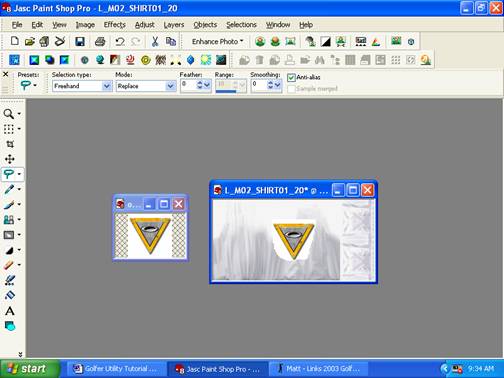Expand the Feather value dropdown arrow
The width and height of the screenshot is (504, 378).
tap(207, 86)
